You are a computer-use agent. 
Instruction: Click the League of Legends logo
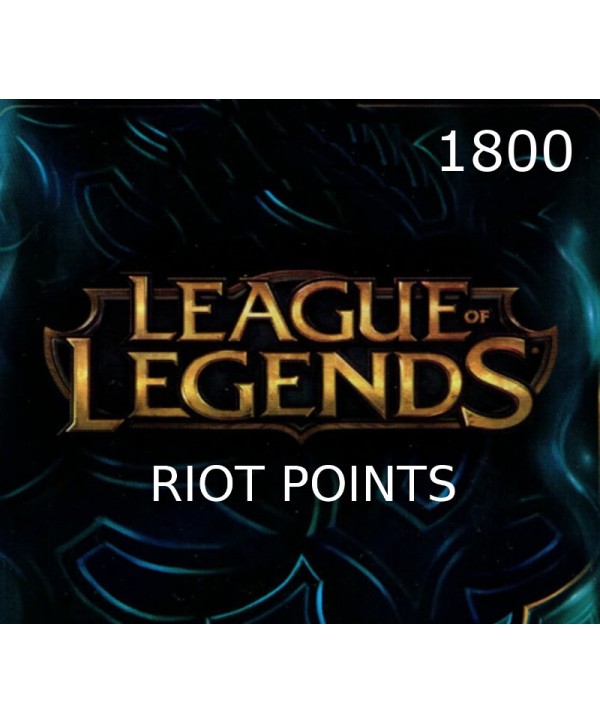(x=301, y=355)
